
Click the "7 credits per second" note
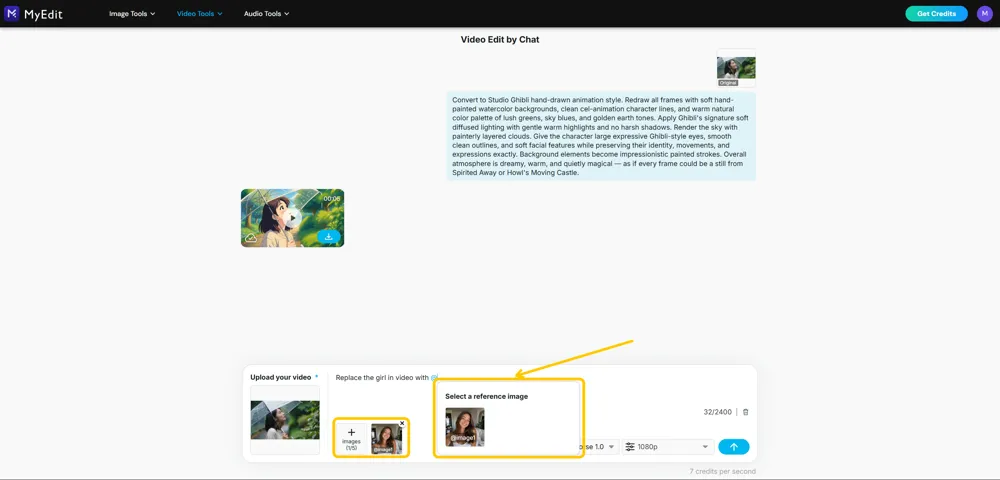point(723,472)
